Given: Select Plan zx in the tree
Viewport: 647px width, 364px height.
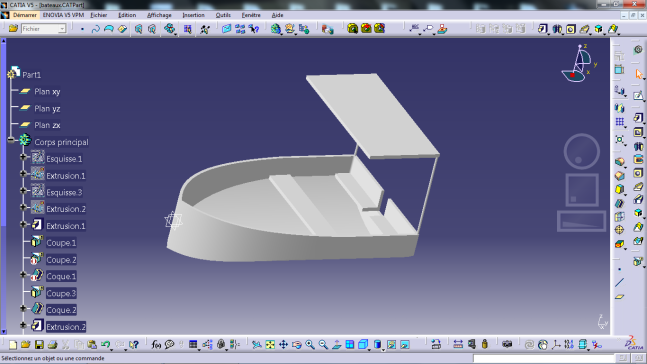Looking at the screenshot, I should click(x=47, y=125).
